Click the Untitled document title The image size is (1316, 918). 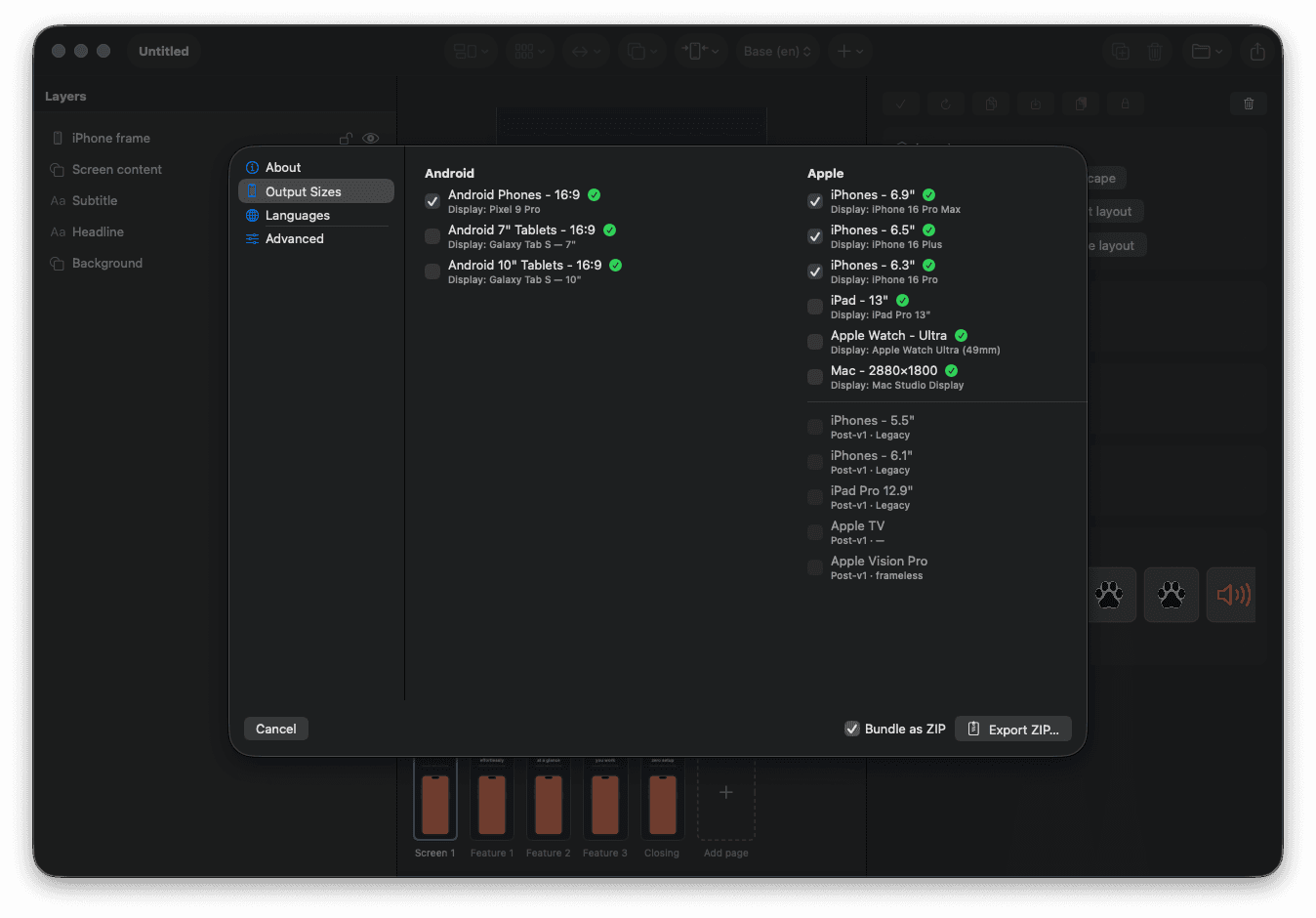(164, 51)
